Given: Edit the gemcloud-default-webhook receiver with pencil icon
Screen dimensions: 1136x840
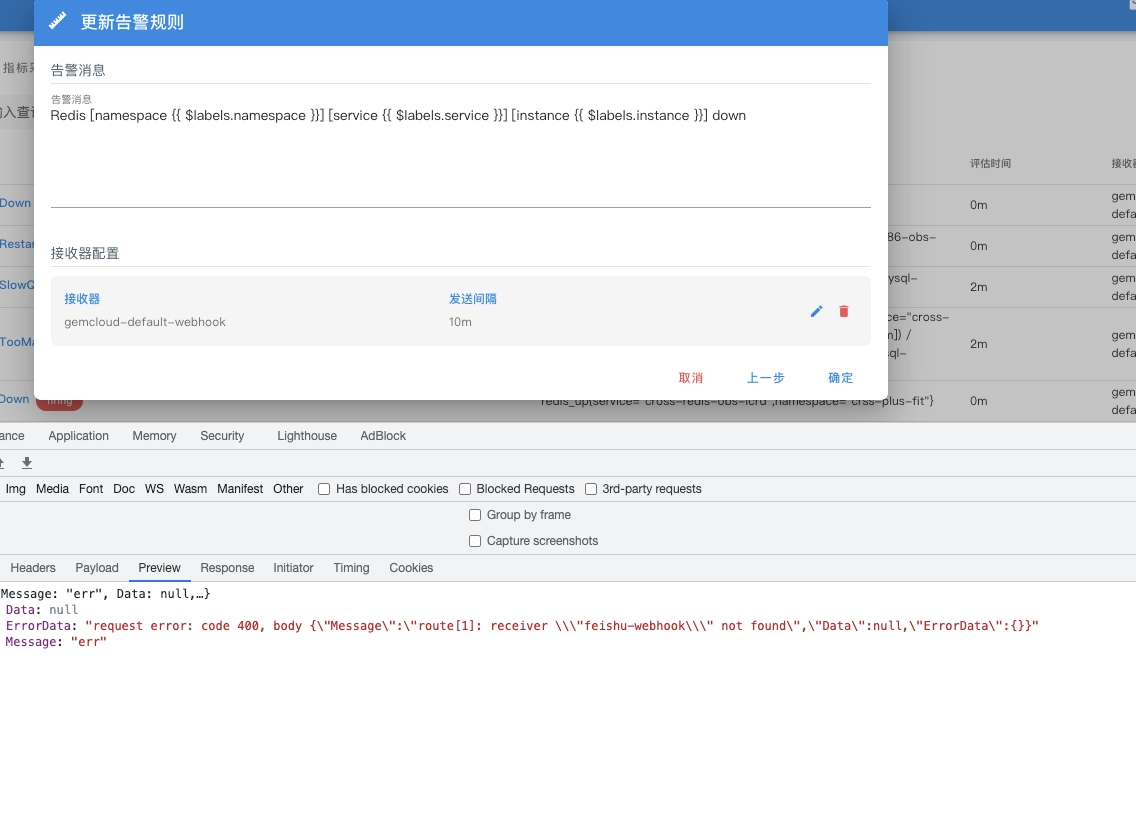Looking at the screenshot, I should coord(816,311).
